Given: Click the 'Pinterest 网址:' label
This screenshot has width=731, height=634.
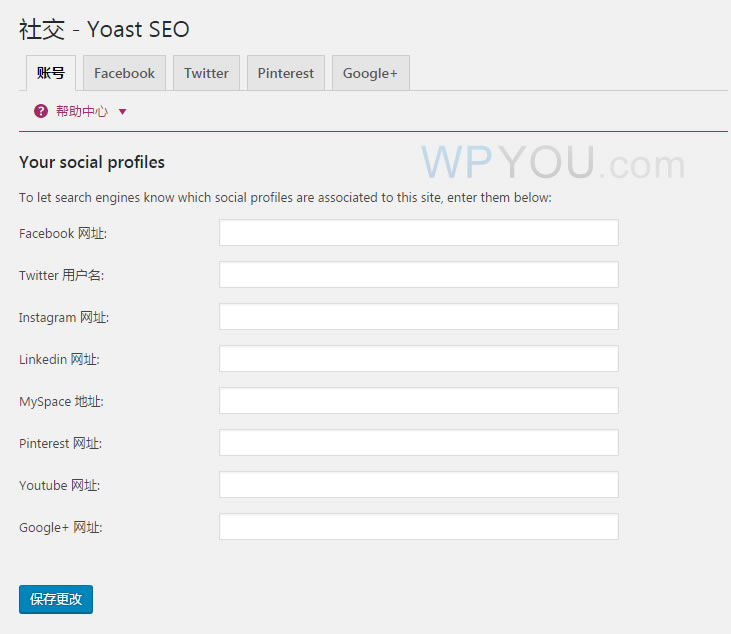Looking at the screenshot, I should [61, 443].
